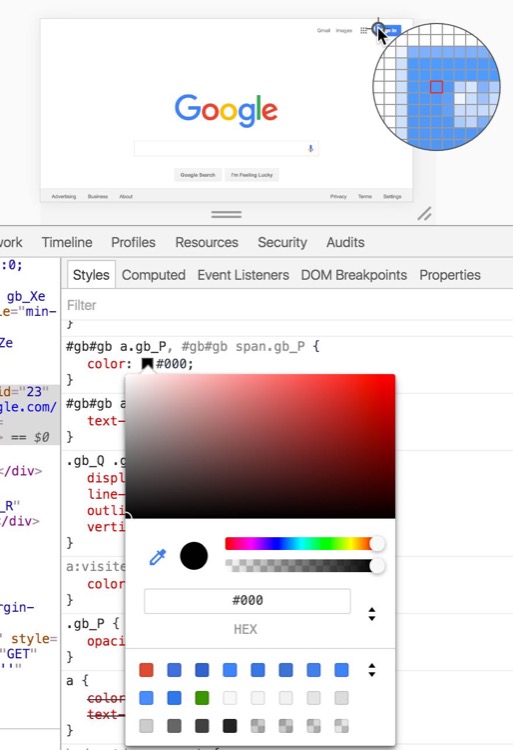Select the darkest black palette swatch
This screenshot has height=750, width=513.
coord(229,726)
